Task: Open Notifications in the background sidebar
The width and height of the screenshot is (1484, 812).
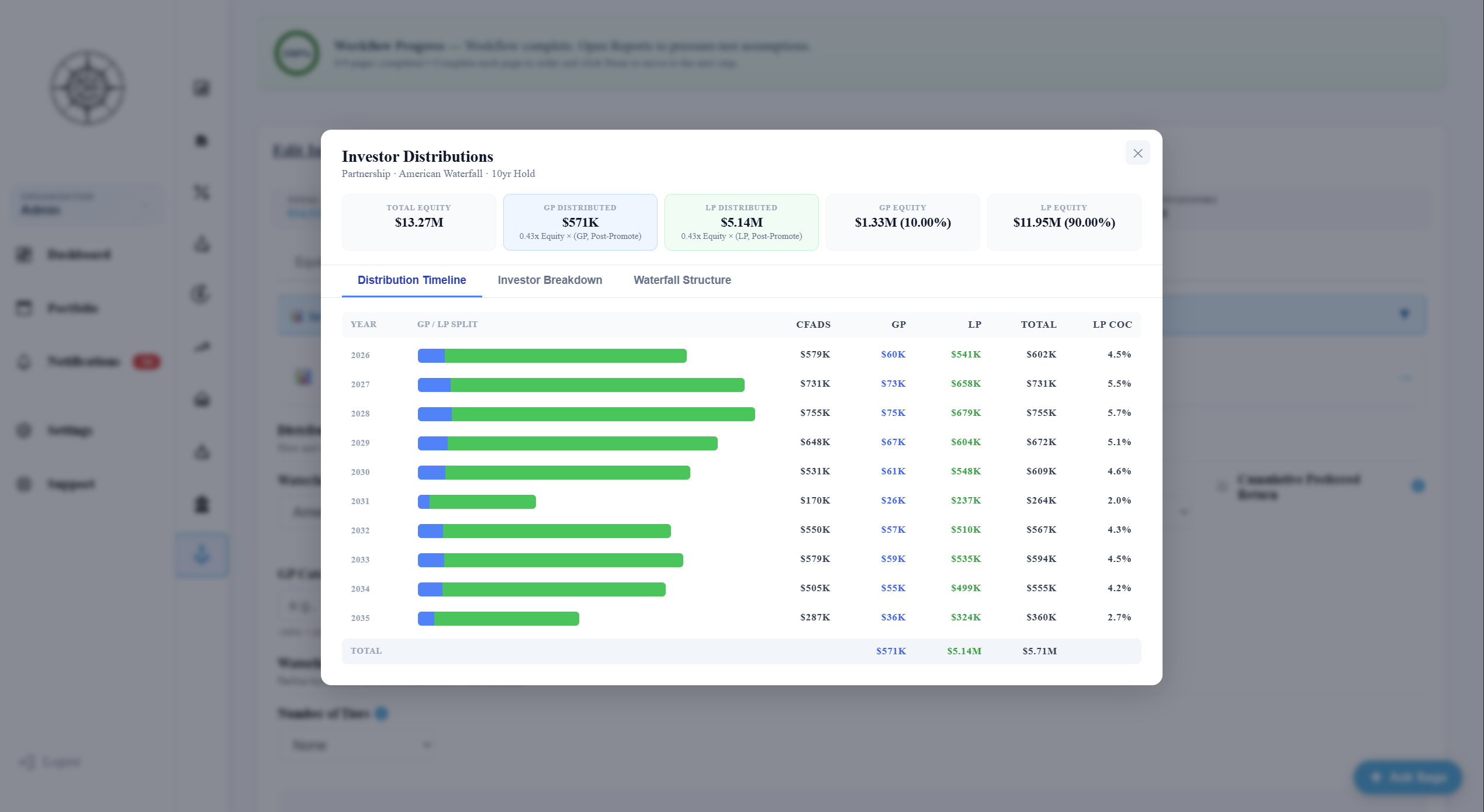Action: click(88, 362)
